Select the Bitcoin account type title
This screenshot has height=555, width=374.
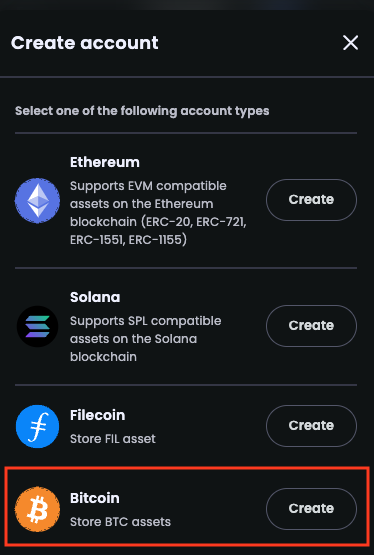[95, 498]
